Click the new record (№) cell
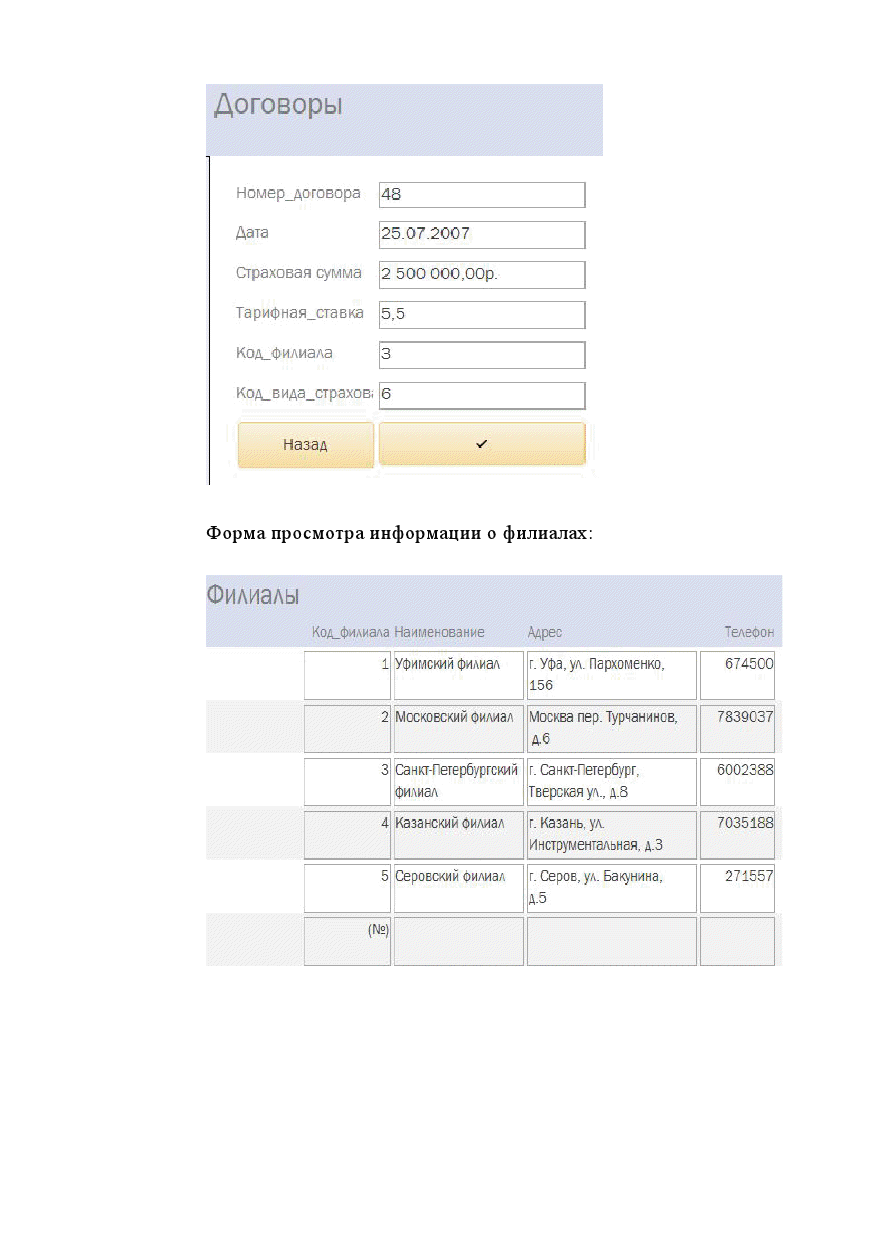Viewport: 885px width, 1252px height. (347, 940)
